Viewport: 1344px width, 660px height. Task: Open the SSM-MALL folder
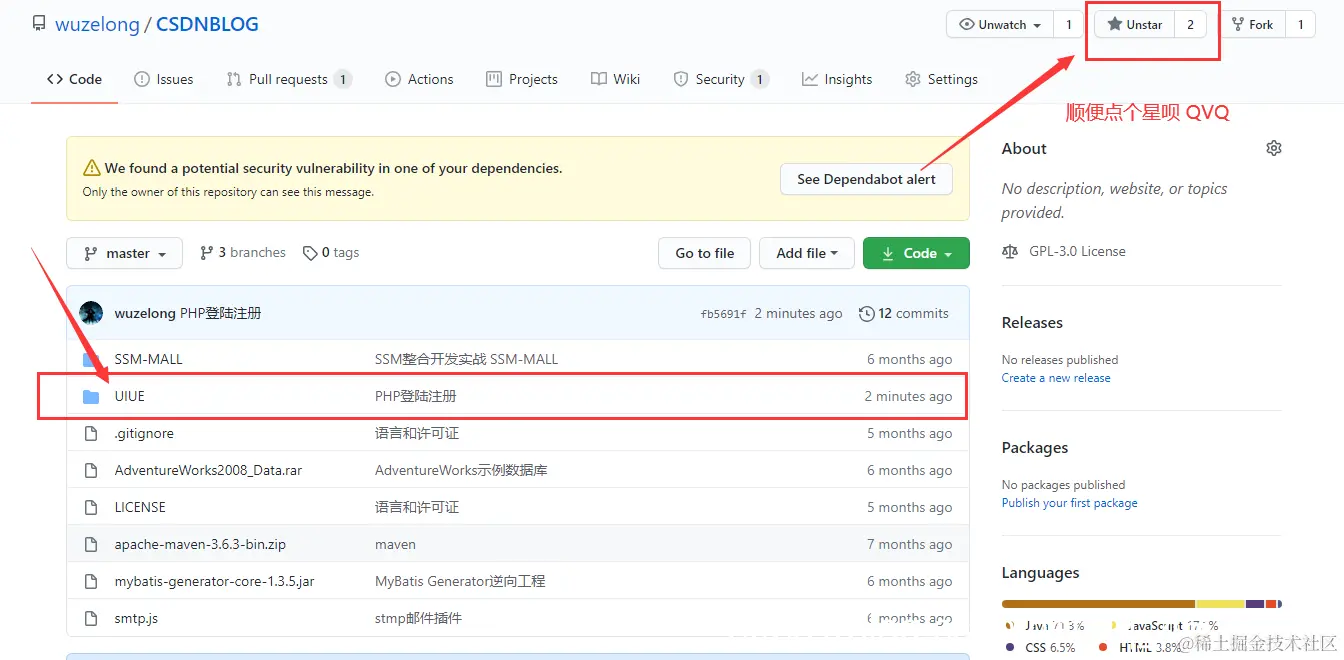tap(149, 359)
